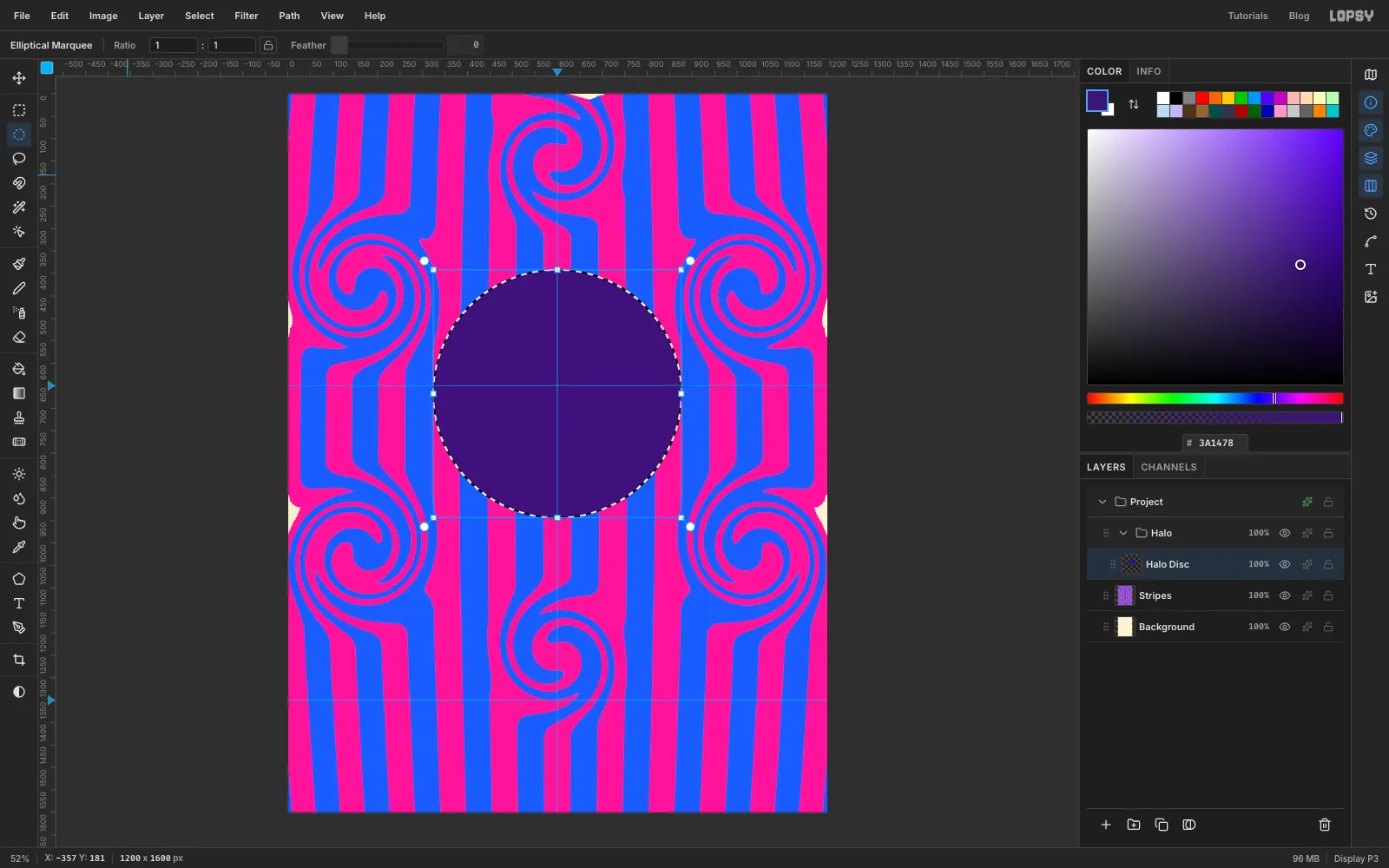Select the Gradient tool
The height and width of the screenshot is (868, 1389).
[x=19, y=393]
